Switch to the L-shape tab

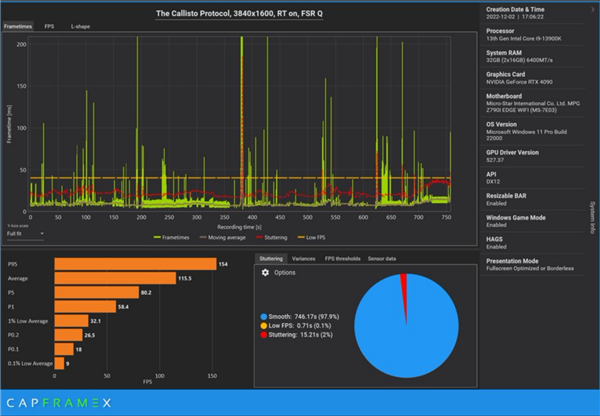pos(80,26)
